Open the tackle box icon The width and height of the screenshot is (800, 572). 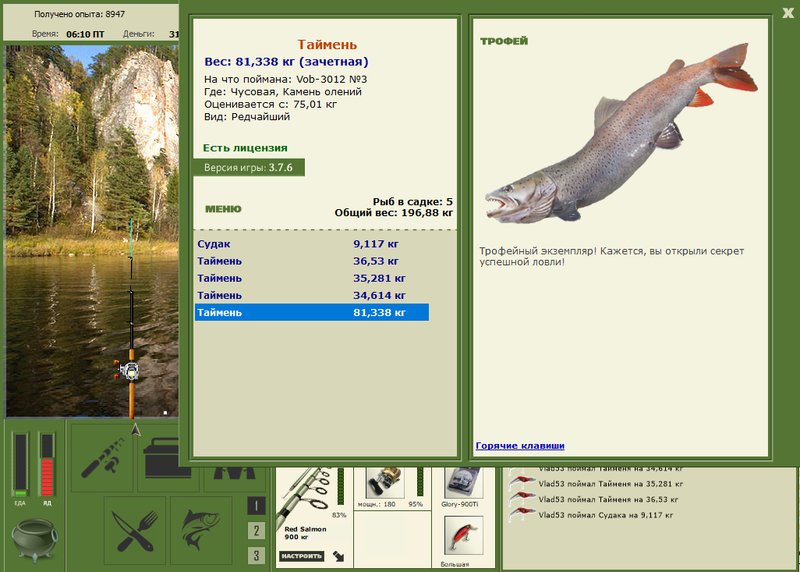tap(159, 457)
